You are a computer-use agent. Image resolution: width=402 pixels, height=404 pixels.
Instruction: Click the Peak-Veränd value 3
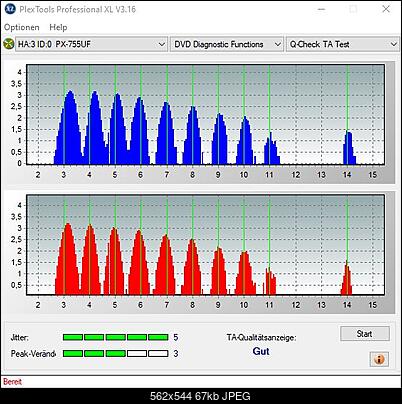coord(176,353)
